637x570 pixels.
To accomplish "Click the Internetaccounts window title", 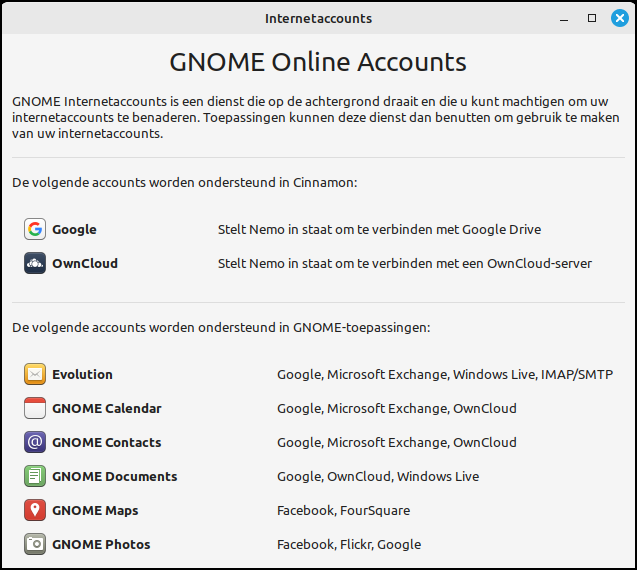I will (x=318, y=19).
